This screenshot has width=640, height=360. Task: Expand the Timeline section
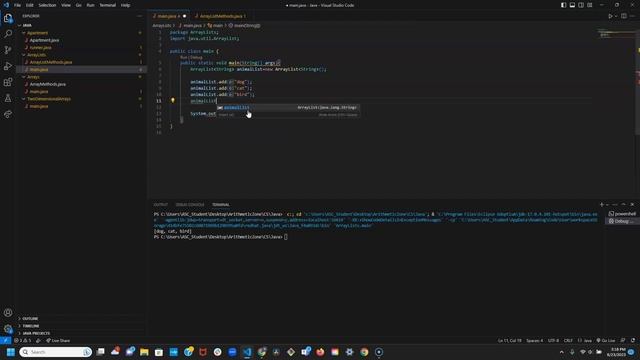(31, 326)
